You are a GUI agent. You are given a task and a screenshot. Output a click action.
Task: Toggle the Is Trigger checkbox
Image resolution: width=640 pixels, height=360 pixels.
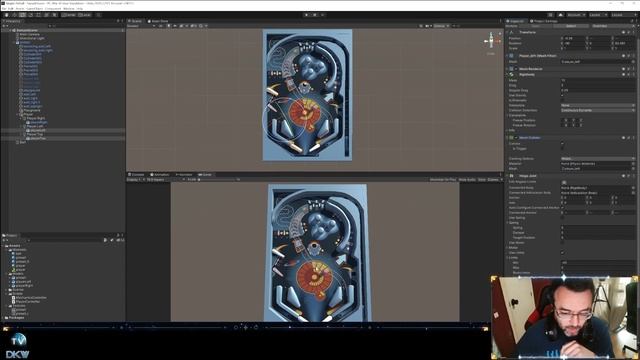point(563,149)
